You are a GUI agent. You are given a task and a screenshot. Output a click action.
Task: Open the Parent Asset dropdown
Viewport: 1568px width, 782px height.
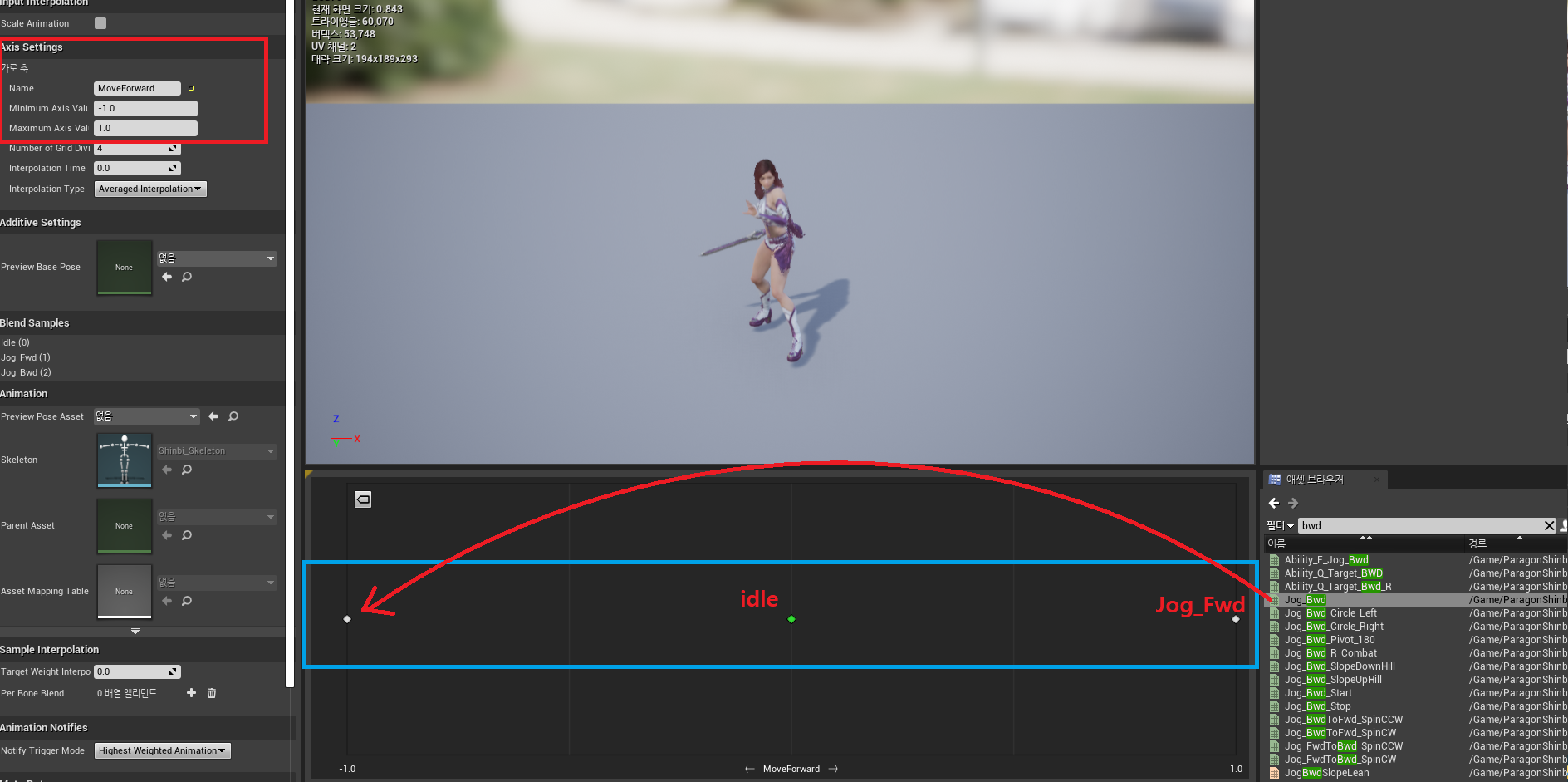pos(217,517)
